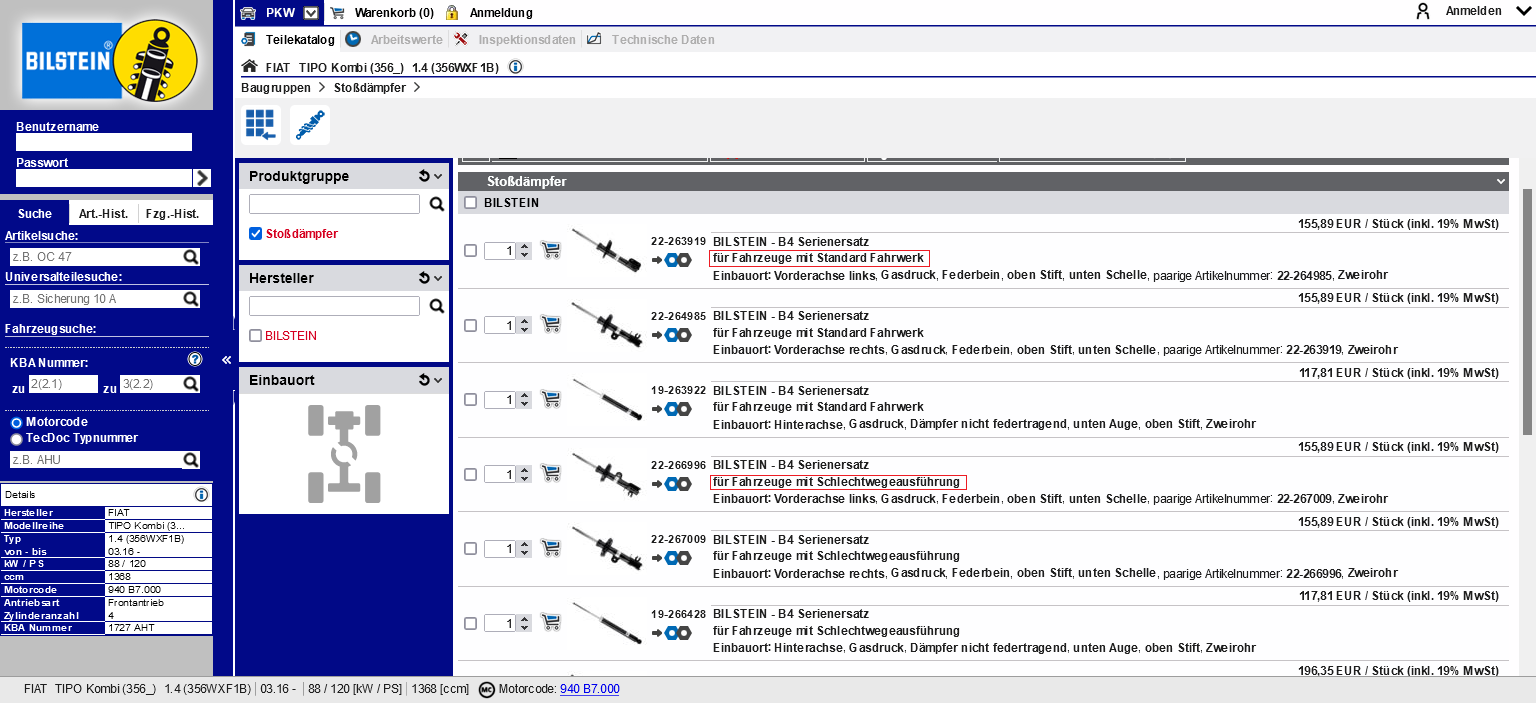Open the Warenkorb shopping cart
Viewport: 1536px width, 703px height.
tap(383, 13)
